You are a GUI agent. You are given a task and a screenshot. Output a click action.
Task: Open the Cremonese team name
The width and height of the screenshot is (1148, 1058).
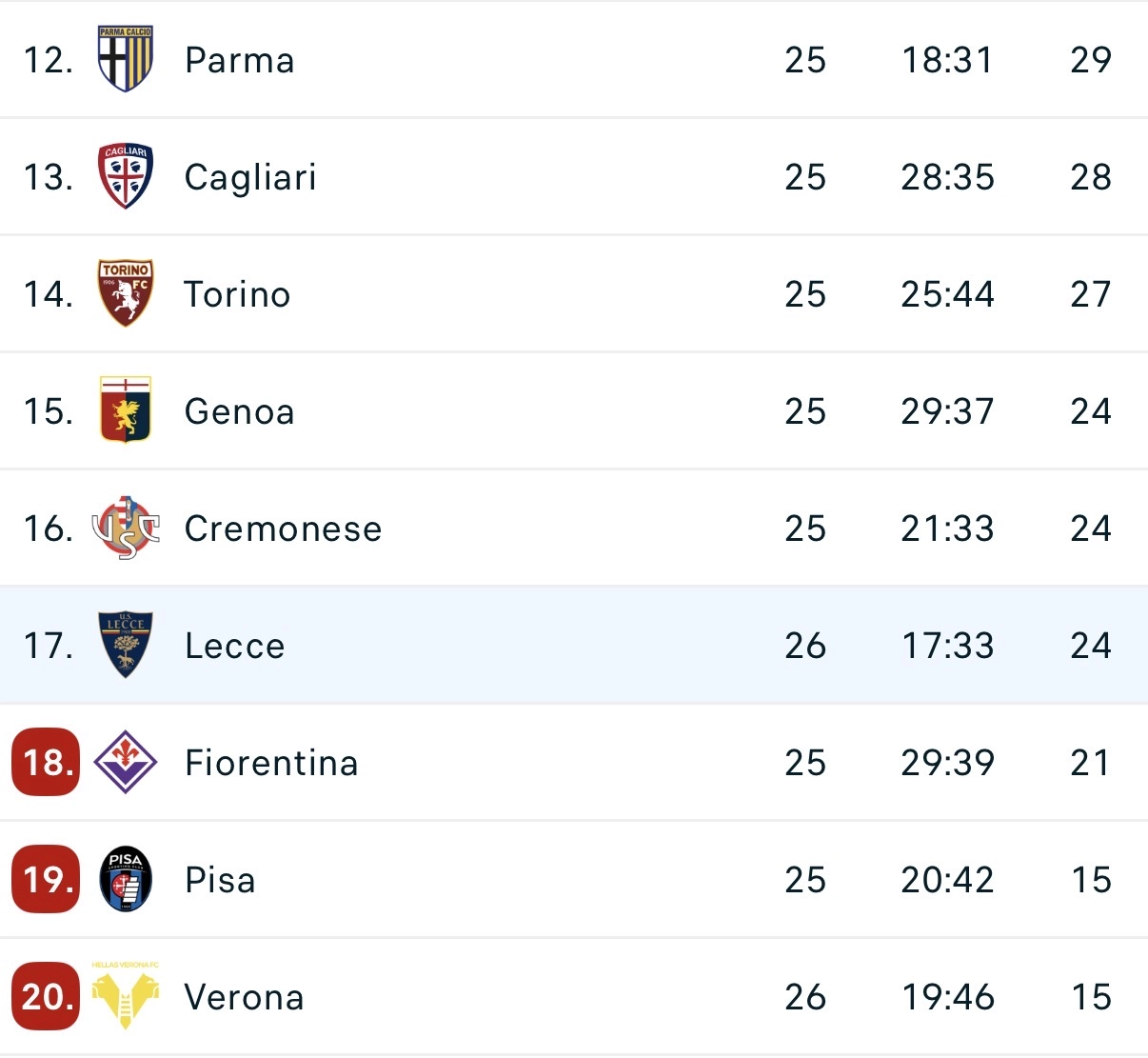[x=283, y=529]
